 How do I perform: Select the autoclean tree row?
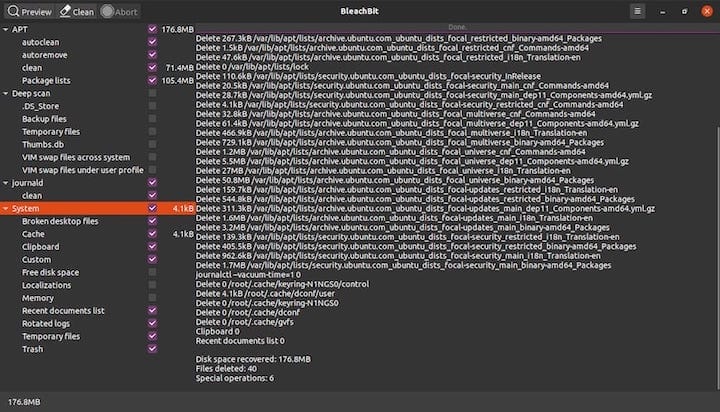[97, 42]
